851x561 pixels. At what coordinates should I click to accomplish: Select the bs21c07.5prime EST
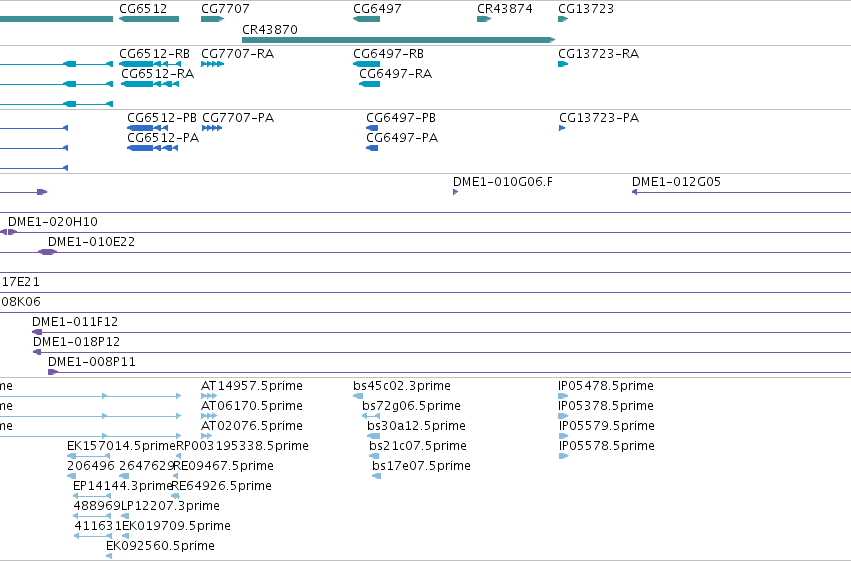click(x=374, y=456)
